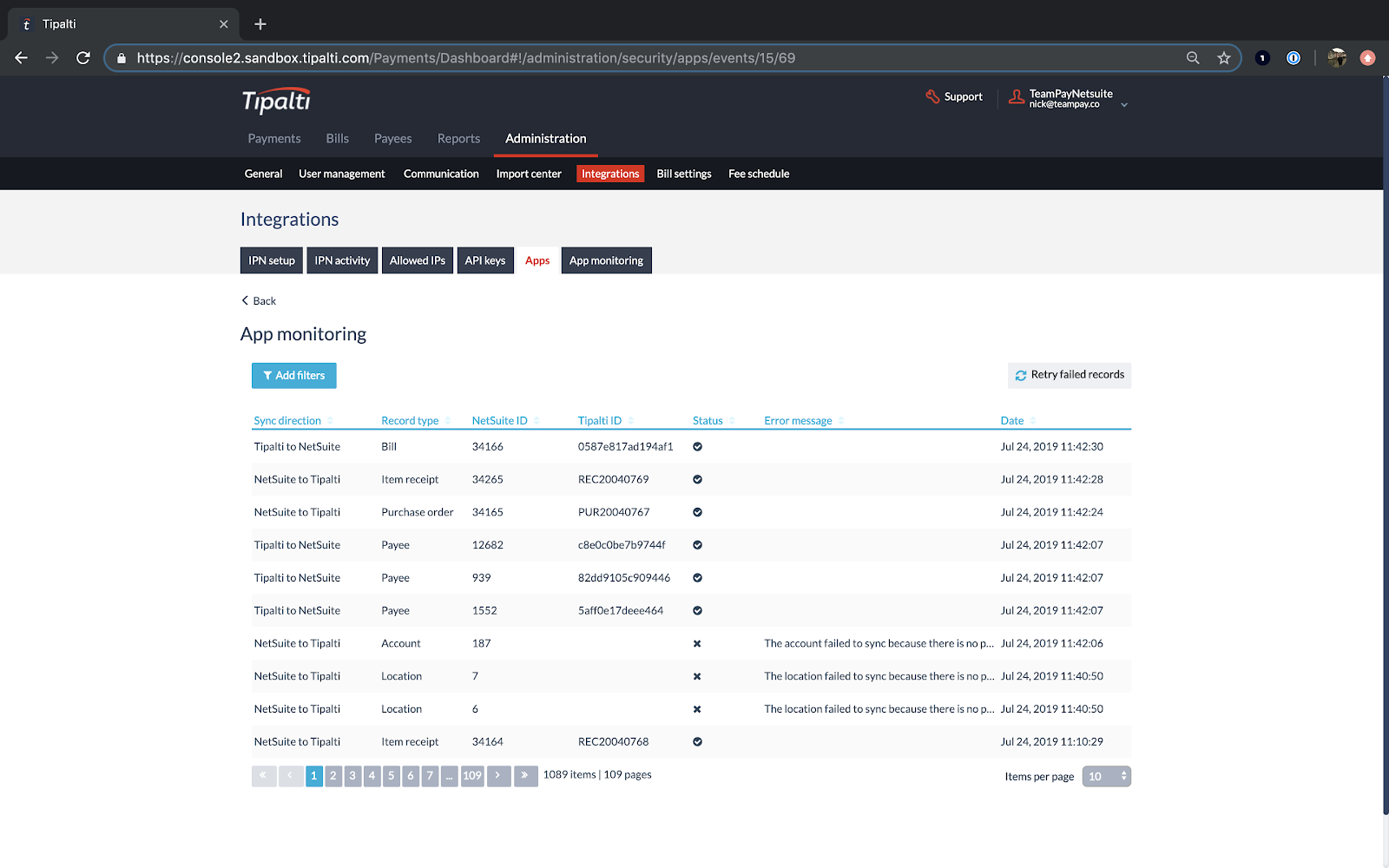This screenshot has width=1389, height=868.
Task: Go to last page of results
Action: [x=525, y=776]
